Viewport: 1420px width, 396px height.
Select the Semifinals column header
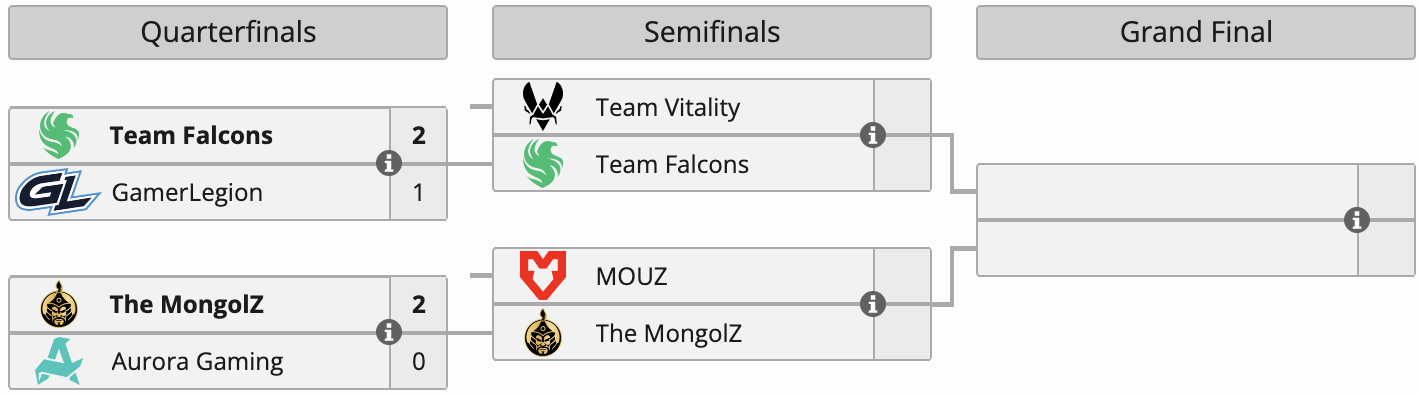(712, 32)
